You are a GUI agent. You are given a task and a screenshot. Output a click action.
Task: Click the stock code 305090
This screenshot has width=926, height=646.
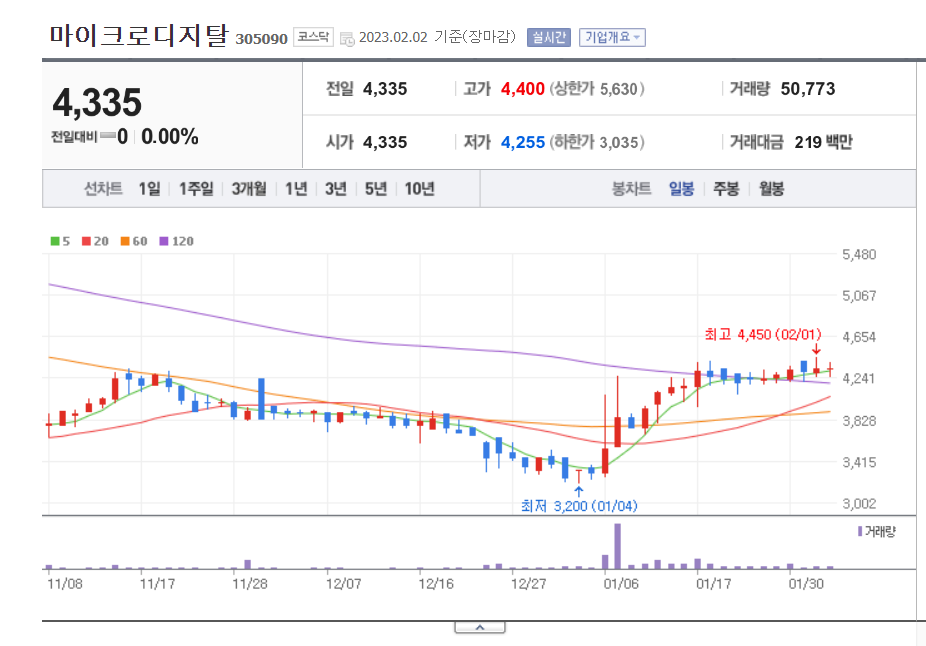click(261, 39)
